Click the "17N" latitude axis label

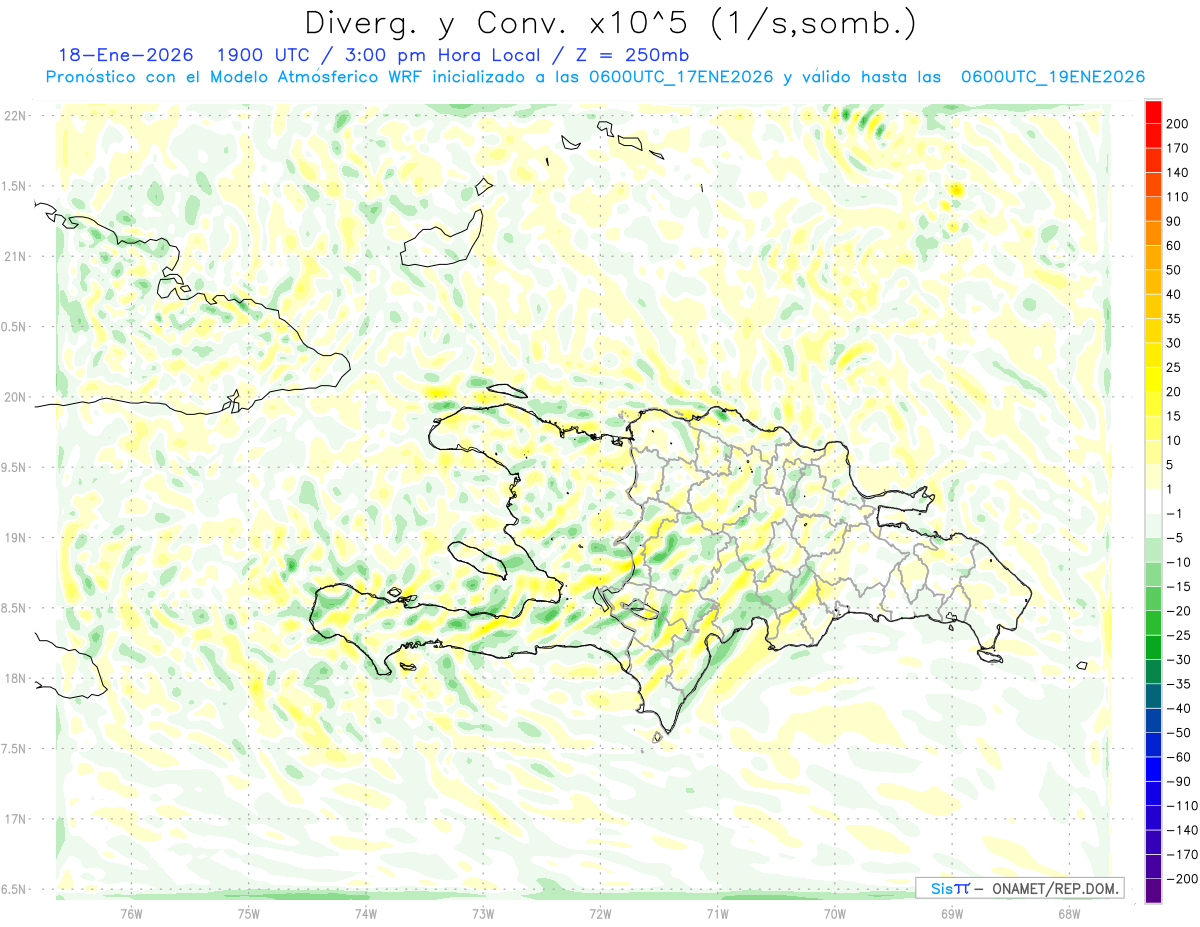click(x=14, y=820)
